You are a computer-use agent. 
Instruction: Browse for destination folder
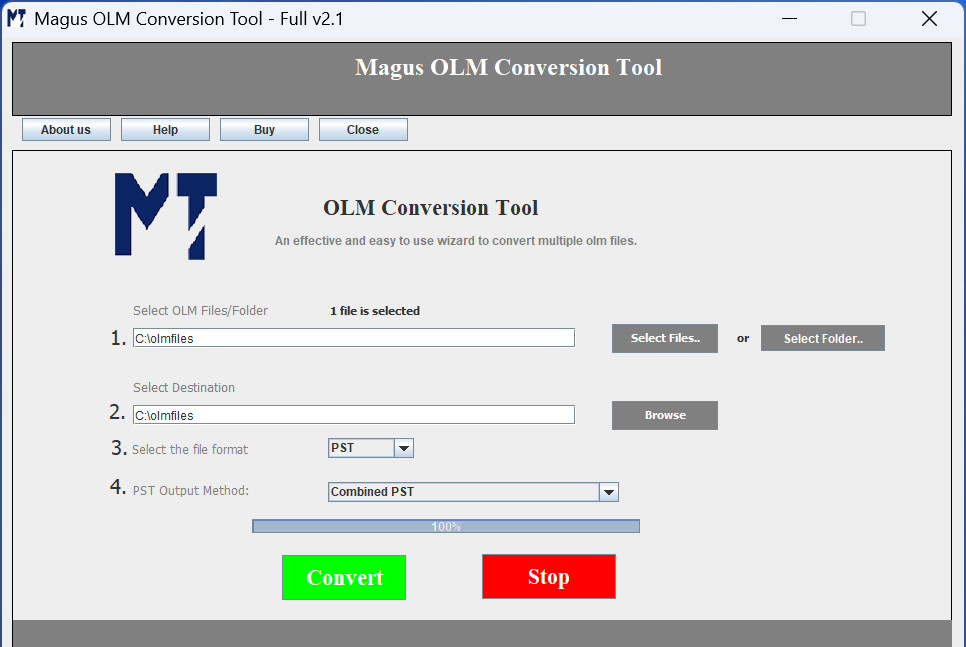tap(665, 415)
